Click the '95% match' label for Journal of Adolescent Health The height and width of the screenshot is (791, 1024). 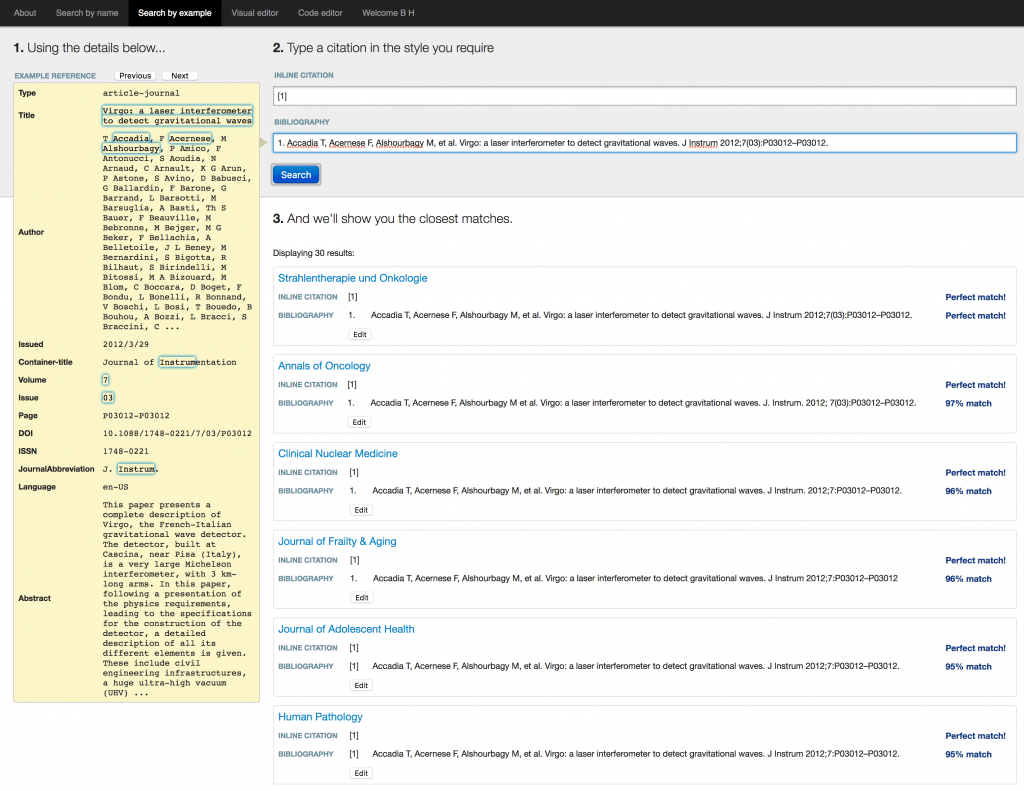968,666
